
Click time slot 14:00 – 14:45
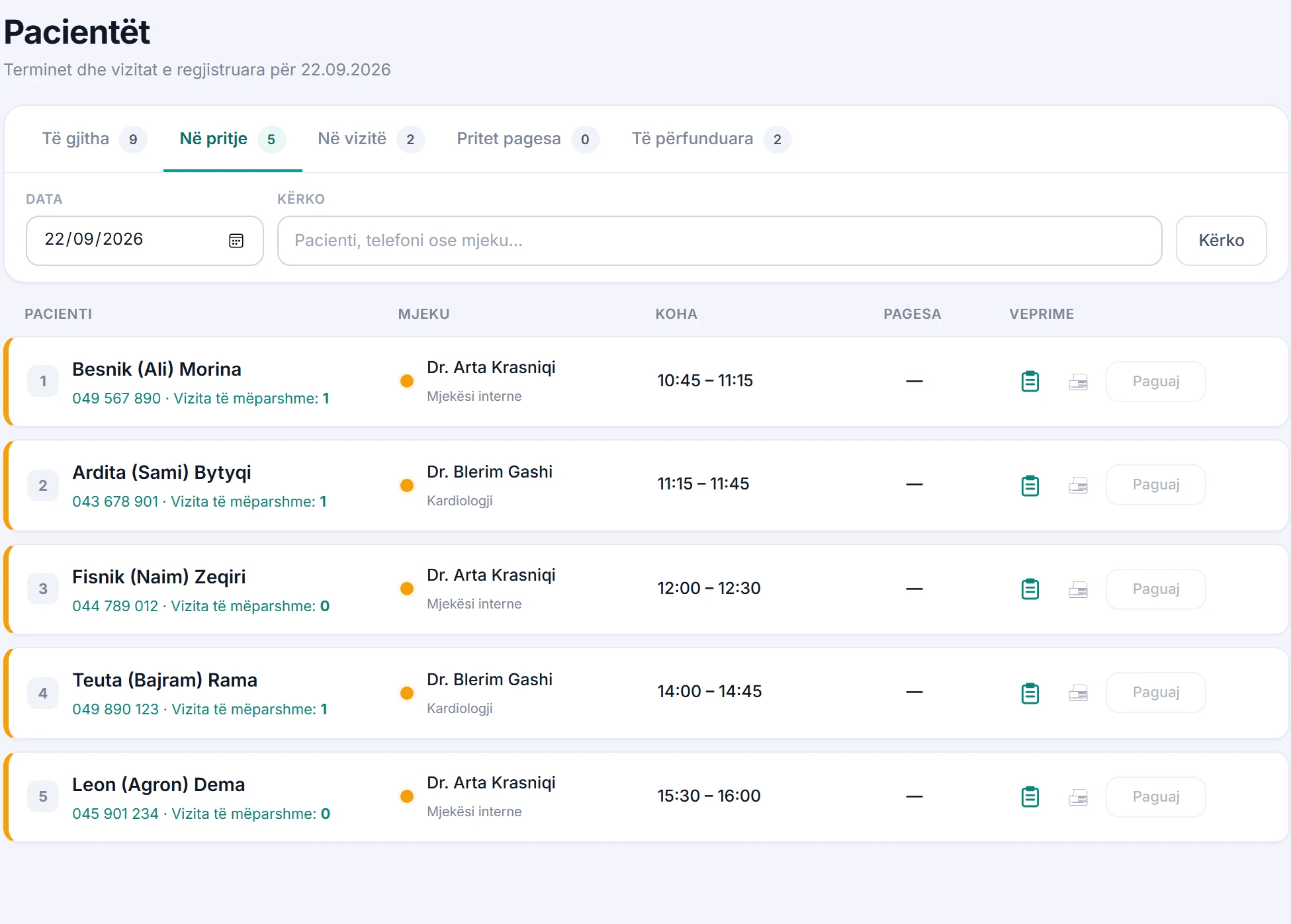pyautogui.click(x=709, y=691)
